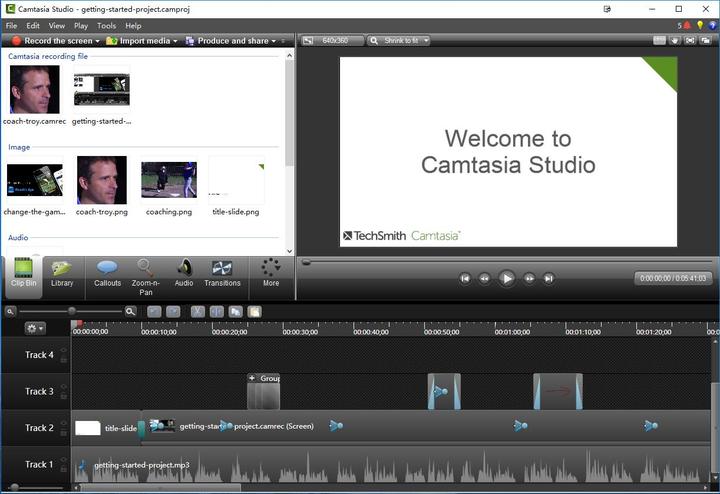Toggle the eye visibility icon on Track 1

64,460
